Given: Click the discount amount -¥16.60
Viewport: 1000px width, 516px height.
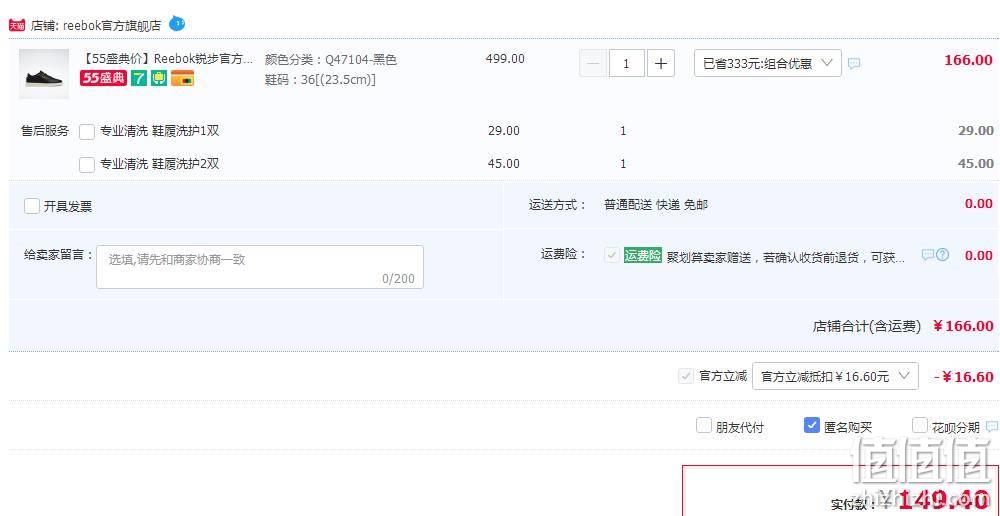Looking at the screenshot, I should point(964,376).
